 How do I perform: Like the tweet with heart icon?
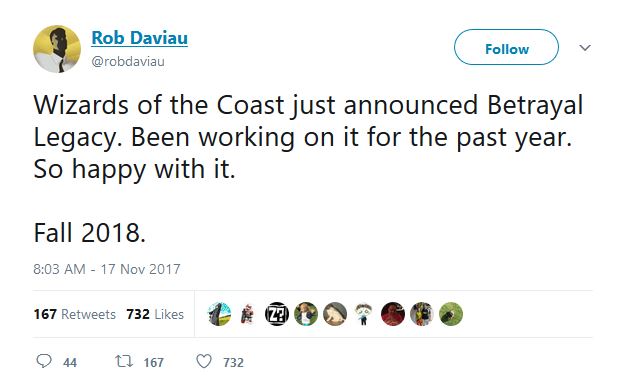coord(204,361)
